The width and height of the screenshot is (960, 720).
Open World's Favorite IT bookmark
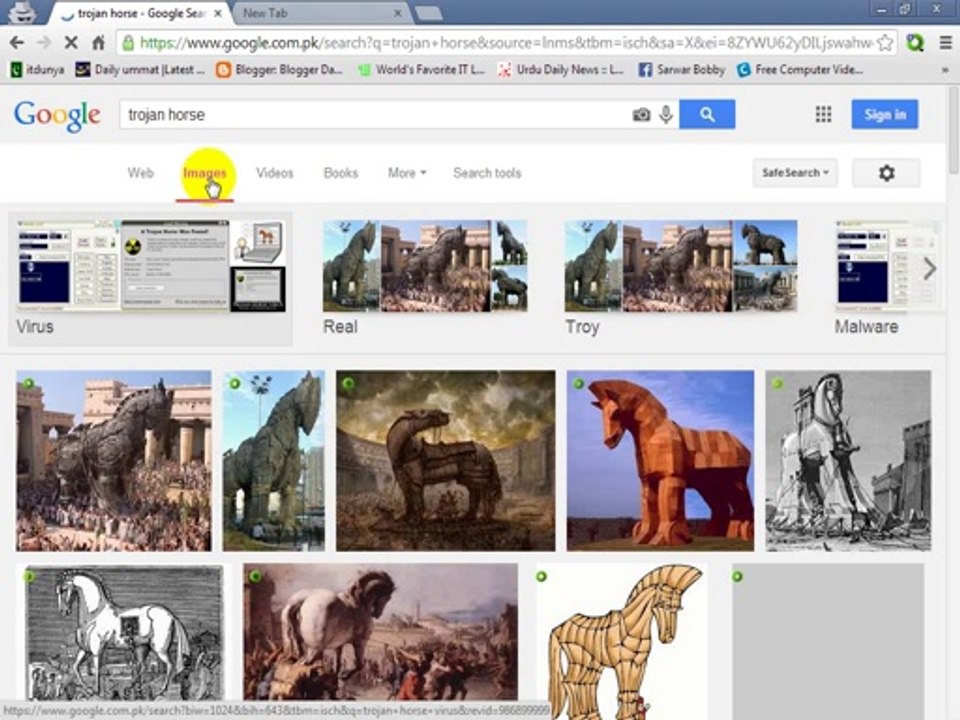click(422, 70)
